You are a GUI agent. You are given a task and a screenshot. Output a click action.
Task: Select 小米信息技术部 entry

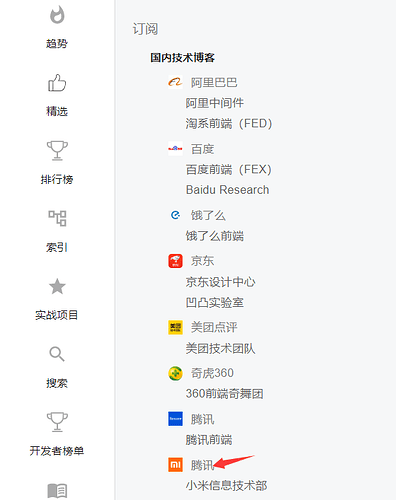click(x=226, y=486)
